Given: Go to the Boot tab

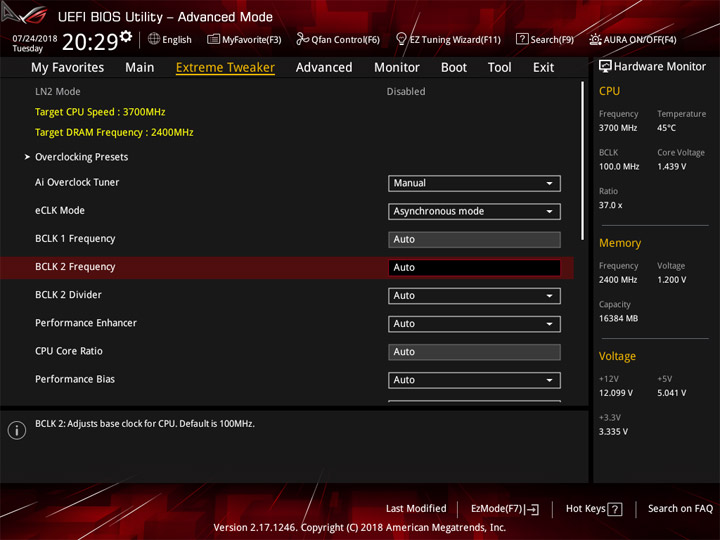Looking at the screenshot, I should pos(454,68).
